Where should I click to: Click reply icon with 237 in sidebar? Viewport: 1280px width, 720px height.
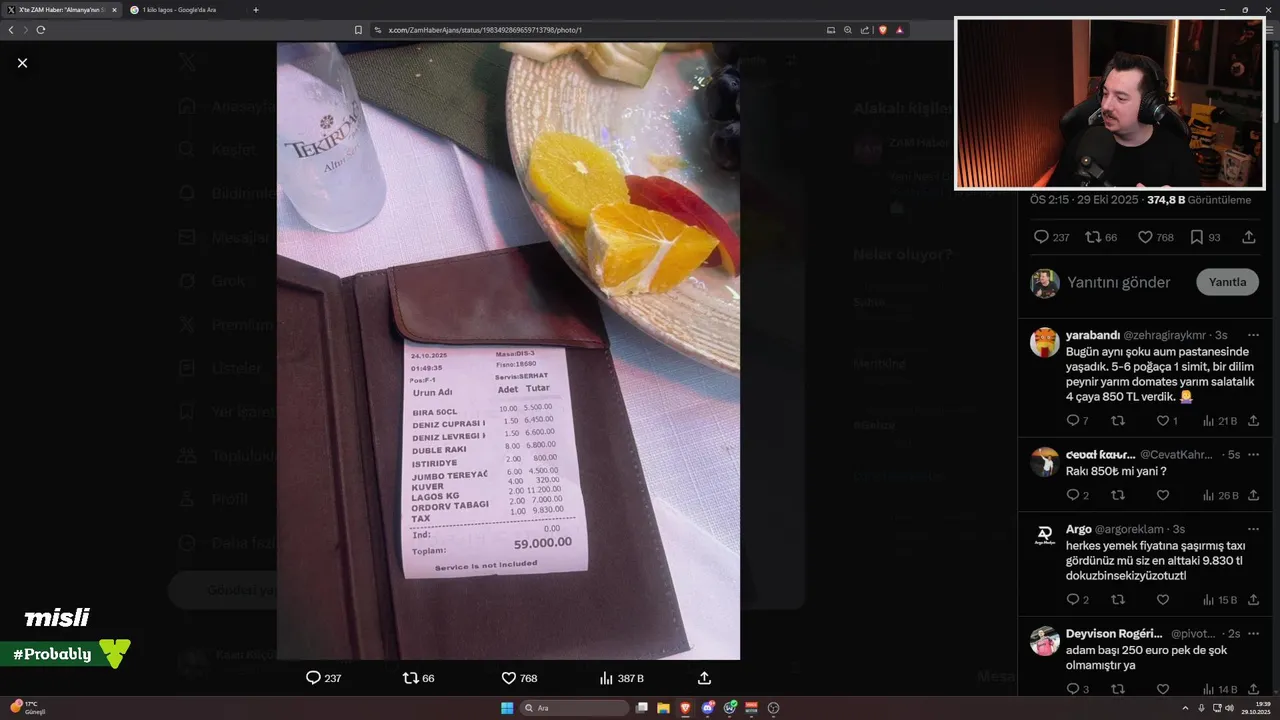point(1041,237)
